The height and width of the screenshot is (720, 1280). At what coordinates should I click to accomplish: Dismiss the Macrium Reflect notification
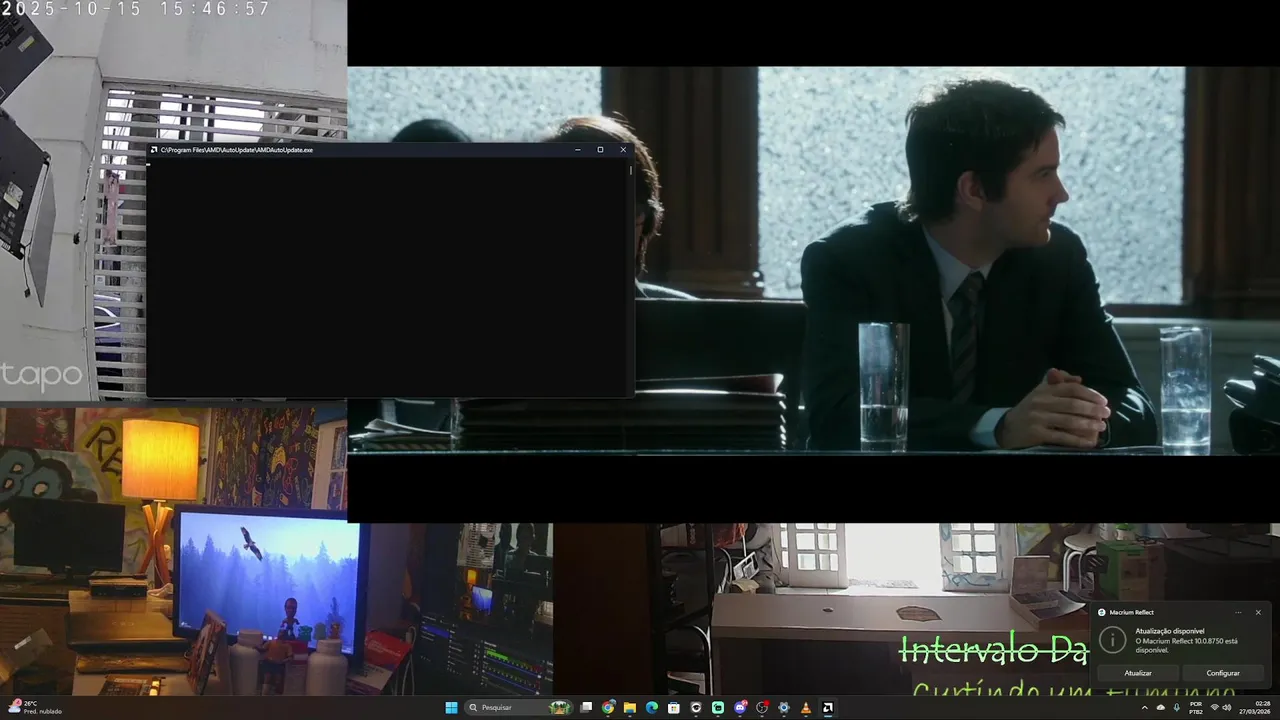click(x=1258, y=612)
